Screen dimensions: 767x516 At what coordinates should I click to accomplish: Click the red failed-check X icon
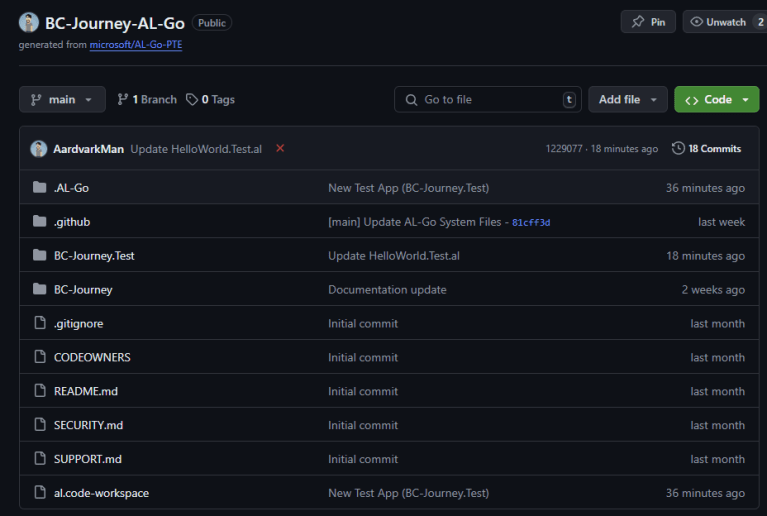pos(280,148)
